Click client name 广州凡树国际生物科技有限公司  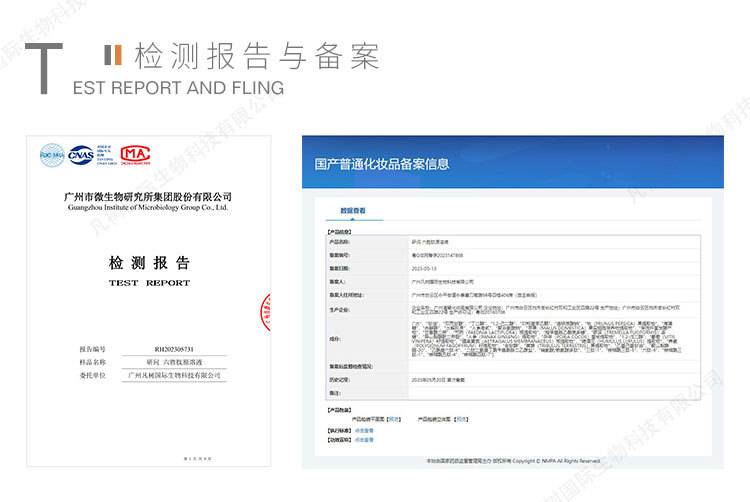tap(174, 375)
